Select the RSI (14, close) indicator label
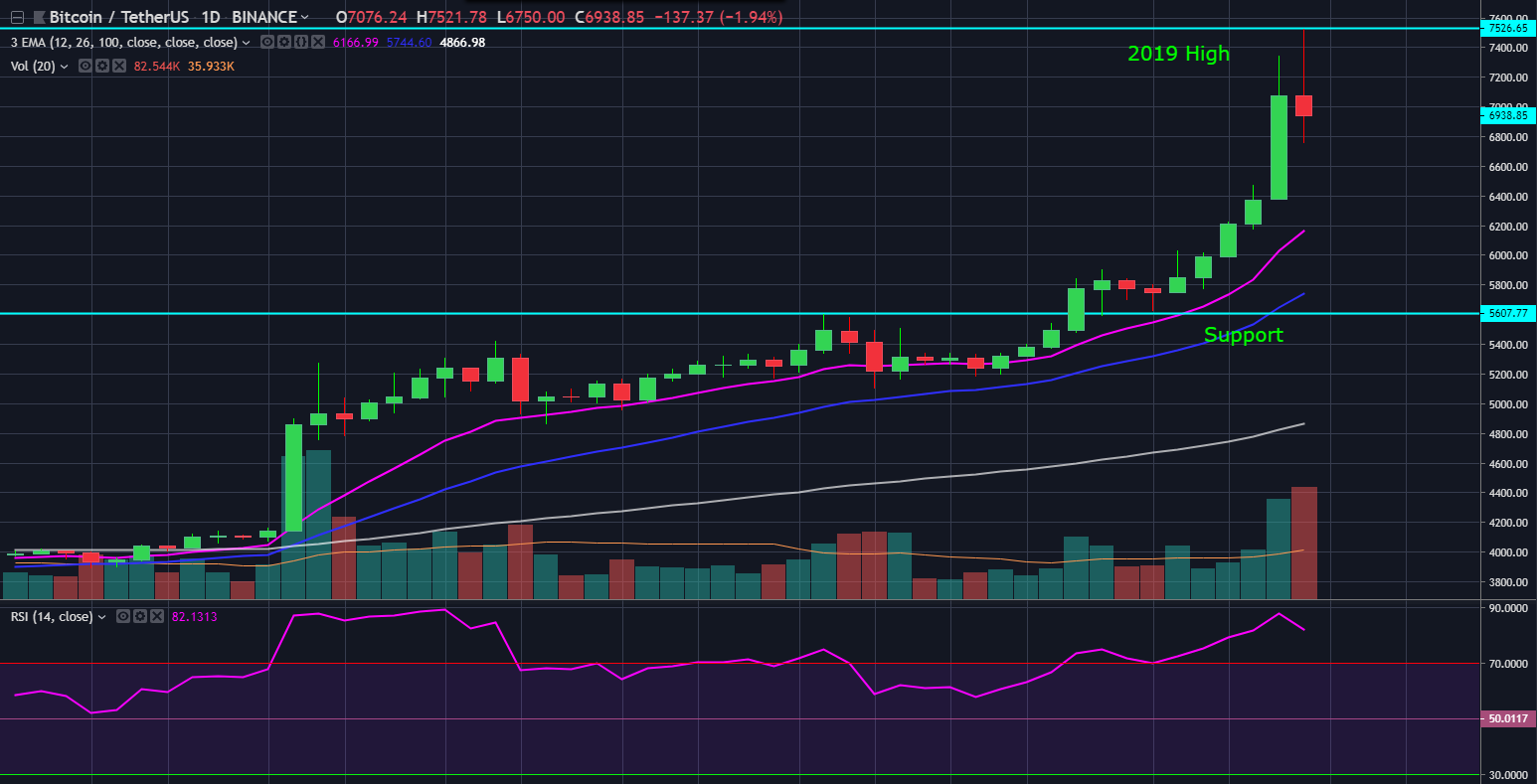 52,617
